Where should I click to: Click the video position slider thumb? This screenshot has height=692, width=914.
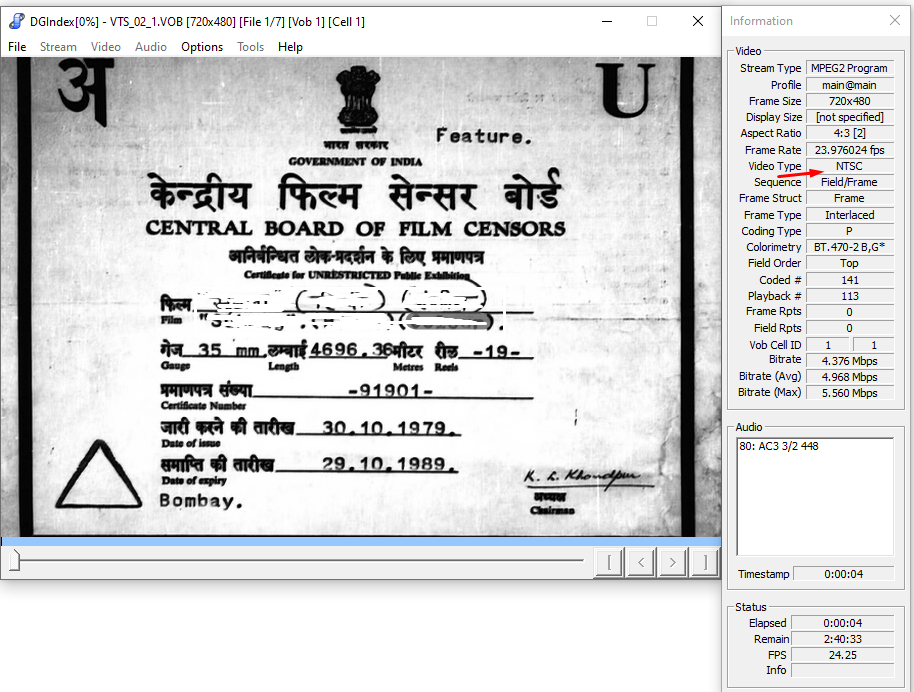tap(15, 560)
